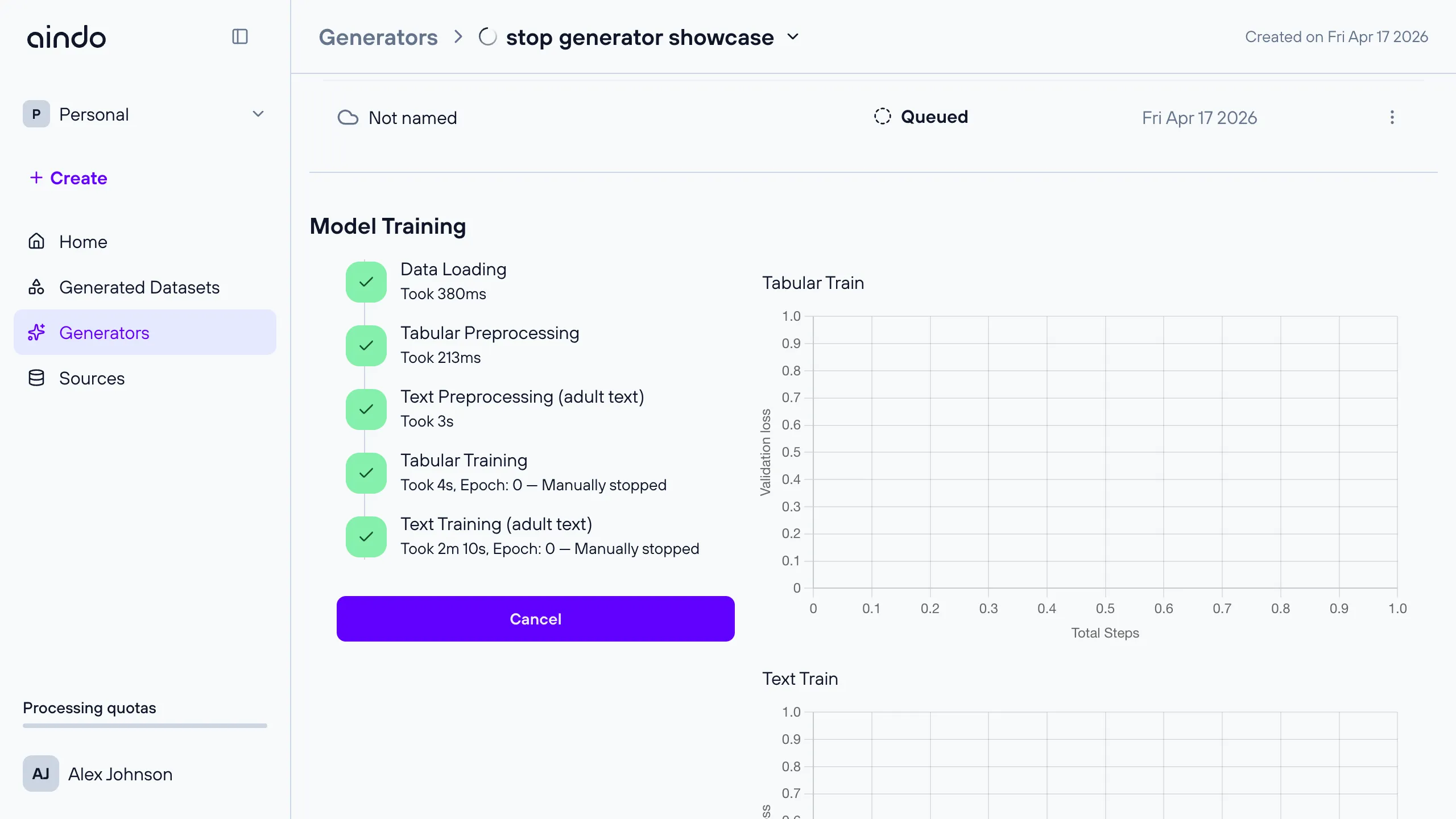The height and width of the screenshot is (819, 1456).
Task: Click the Tabular Training step label
Action: tap(464, 460)
